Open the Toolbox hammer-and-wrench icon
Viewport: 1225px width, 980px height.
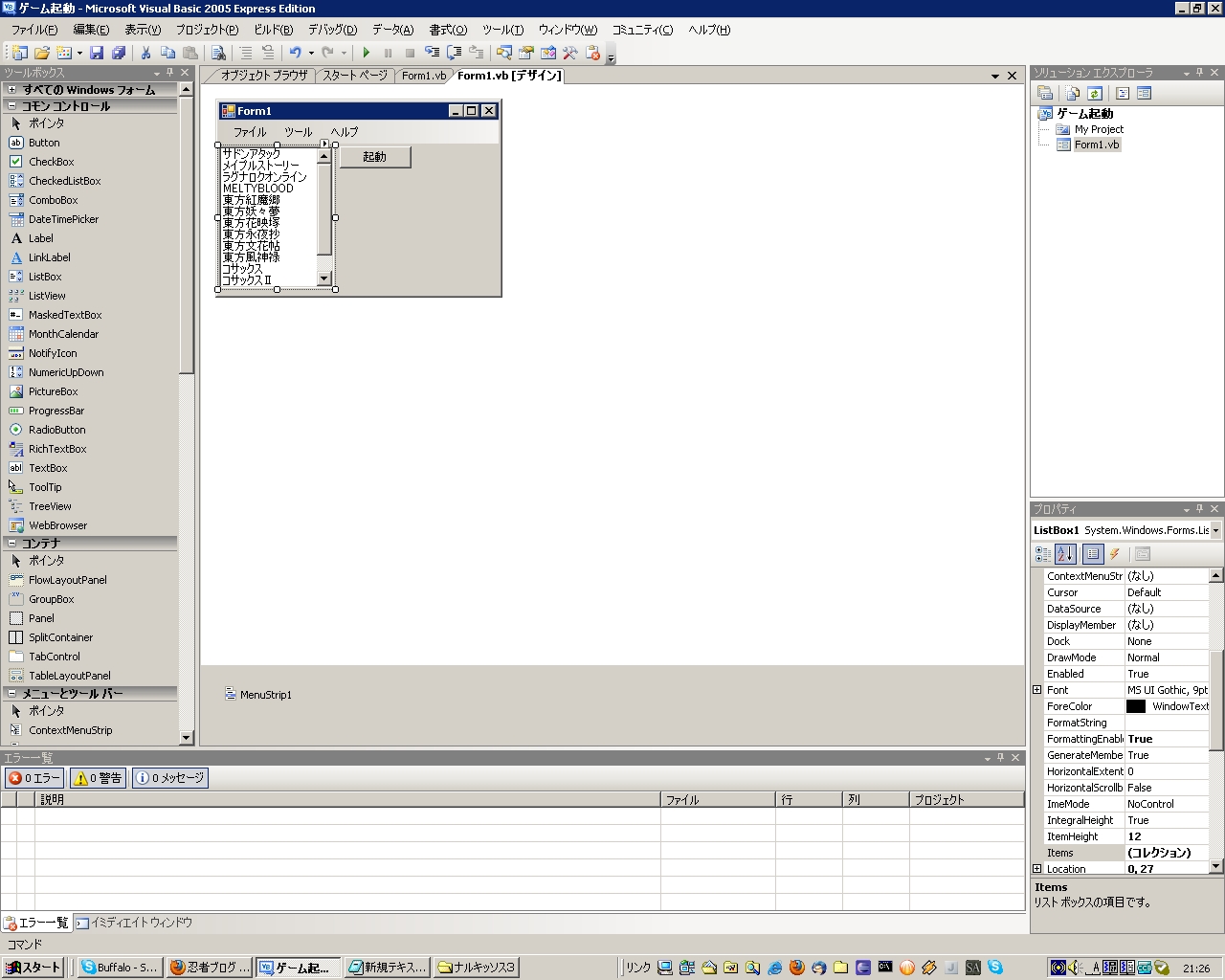pyautogui.click(x=570, y=53)
